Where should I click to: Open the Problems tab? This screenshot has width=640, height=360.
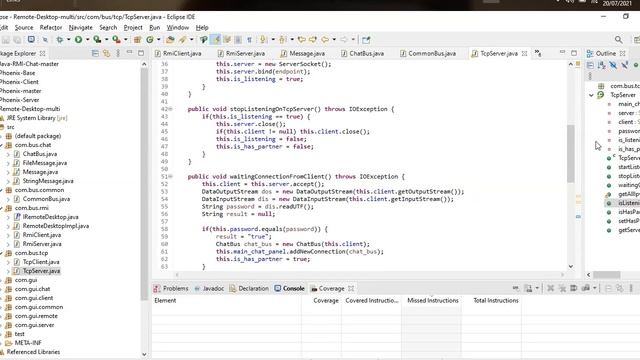pos(171,289)
